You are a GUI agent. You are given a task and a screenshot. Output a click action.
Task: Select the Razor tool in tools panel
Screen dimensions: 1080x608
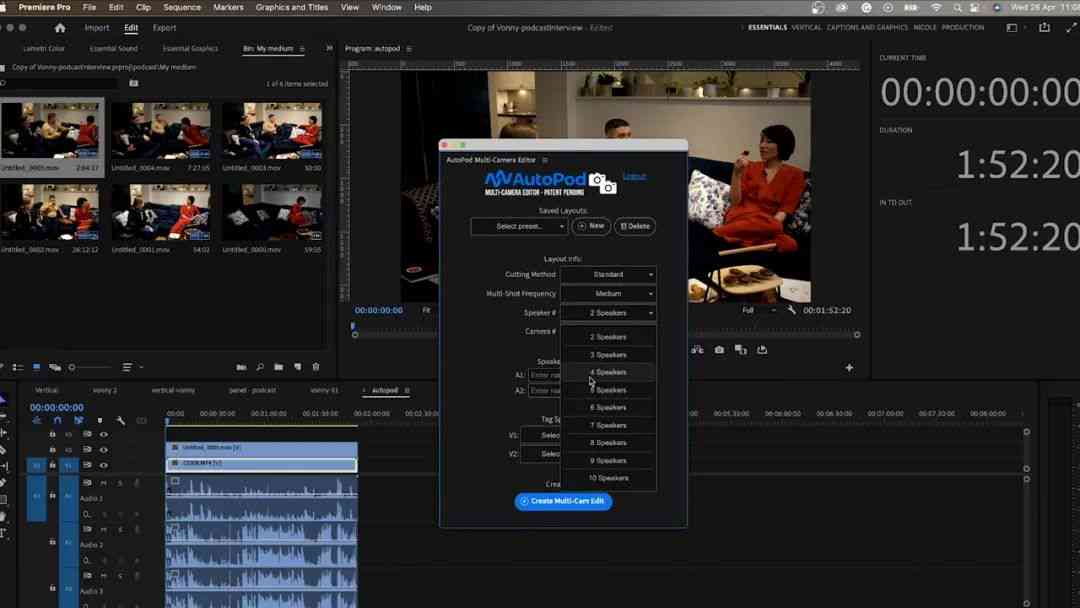(3, 450)
